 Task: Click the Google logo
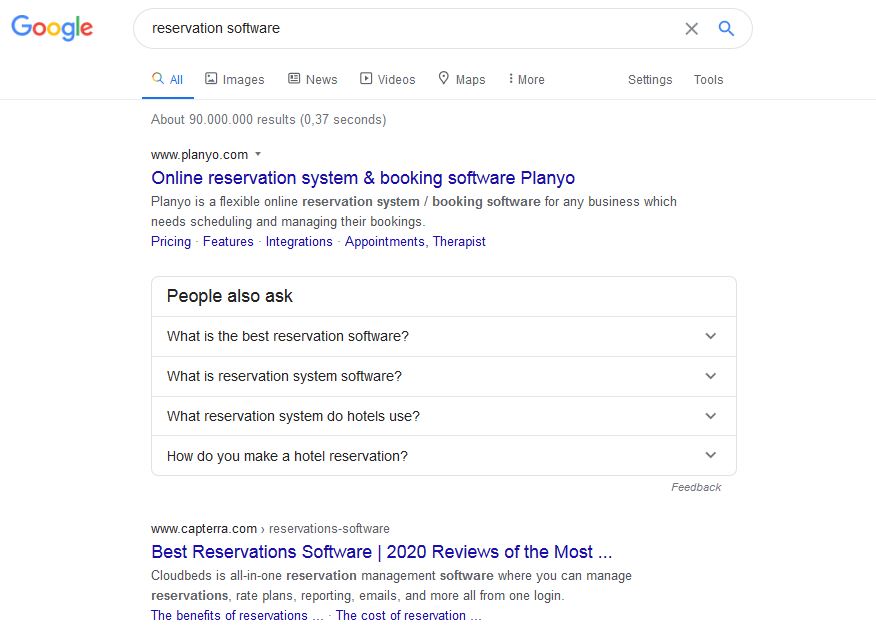click(52, 27)
